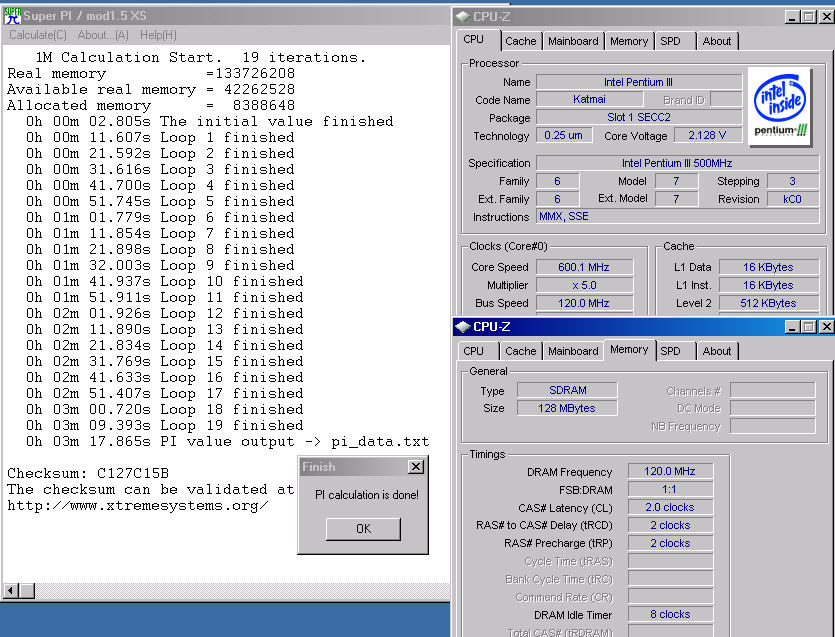Viewport: 835px width, 637px height.
Task: Click the Core Voltage value 2.128 V
Action: pos(708,135)
